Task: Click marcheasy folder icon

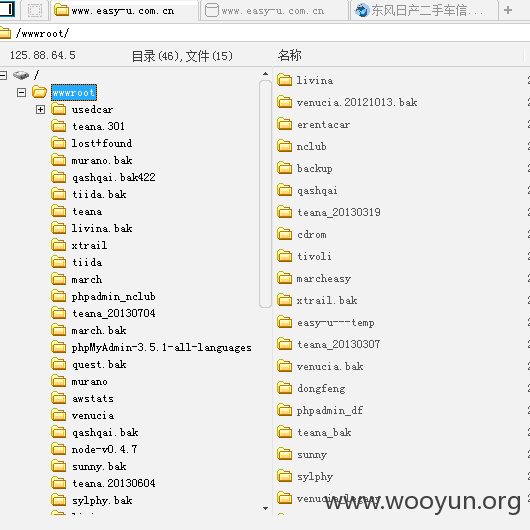Action: coord(285,278)
